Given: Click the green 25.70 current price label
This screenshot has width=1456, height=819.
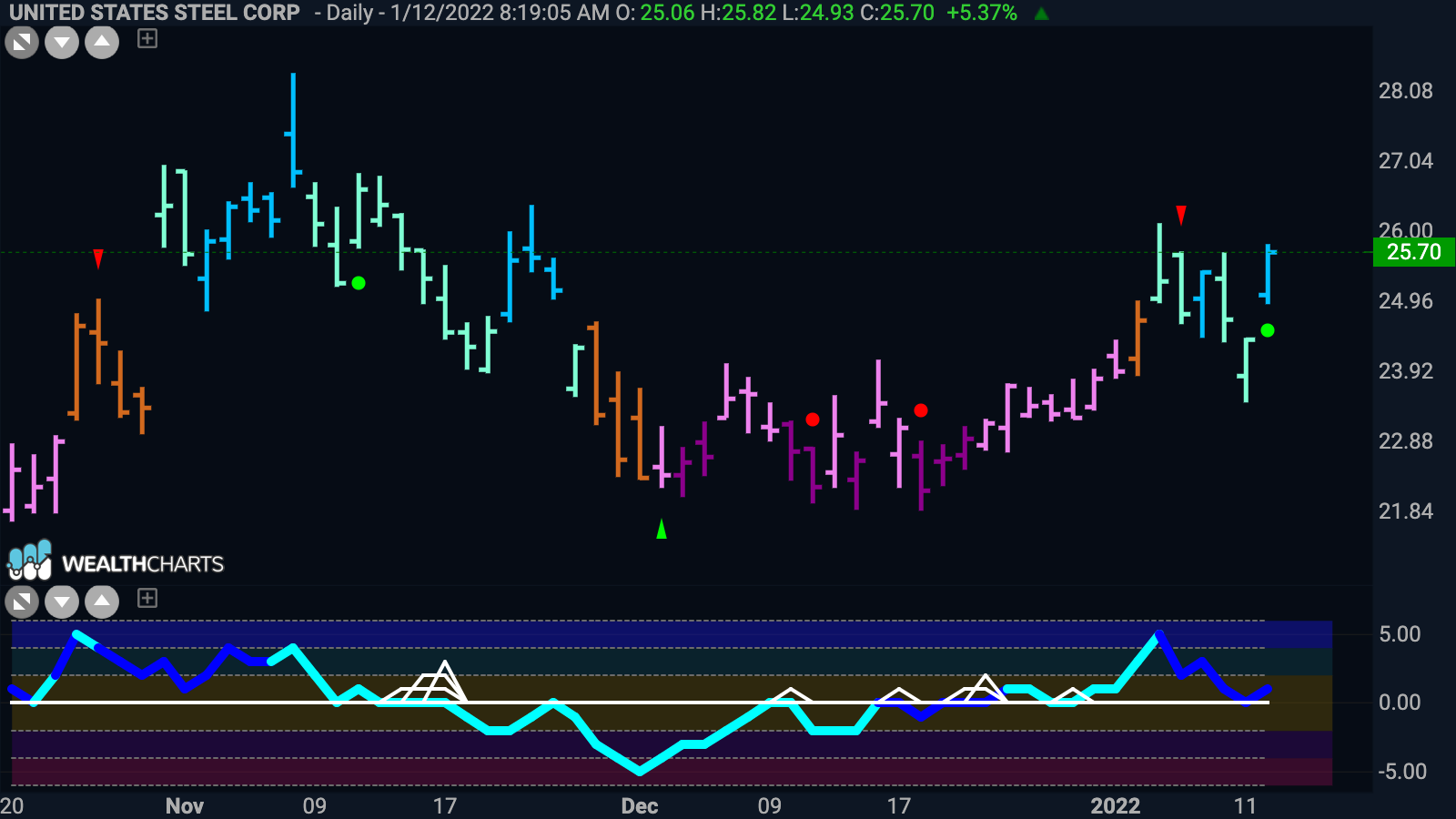Looking at the screenshot, I should click(1413, 252).
